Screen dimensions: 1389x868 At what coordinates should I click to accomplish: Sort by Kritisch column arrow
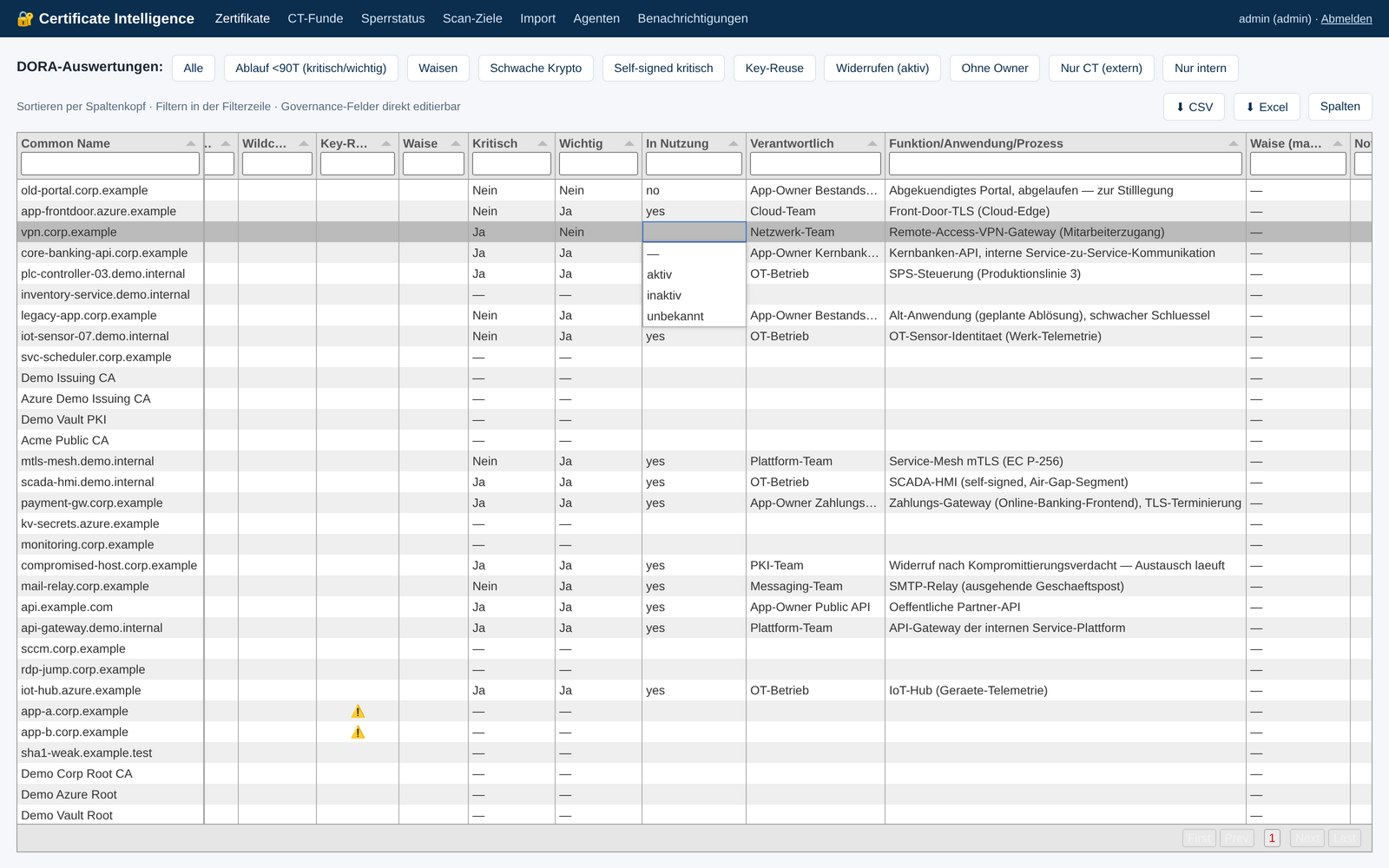coord(543,143)
